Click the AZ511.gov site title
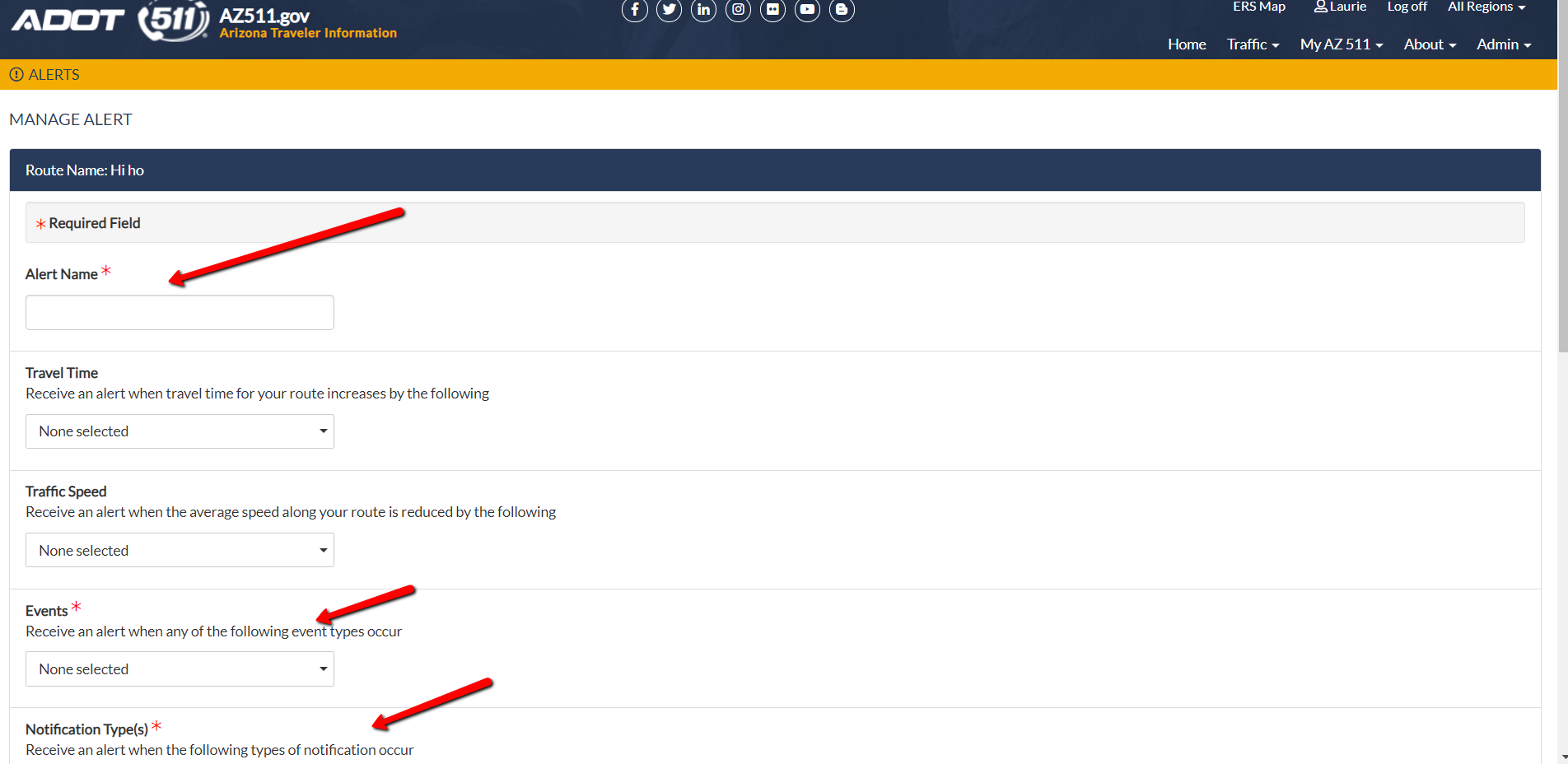Image resolution: width=1568 pixels, height=764 pixels. (264, 16)
